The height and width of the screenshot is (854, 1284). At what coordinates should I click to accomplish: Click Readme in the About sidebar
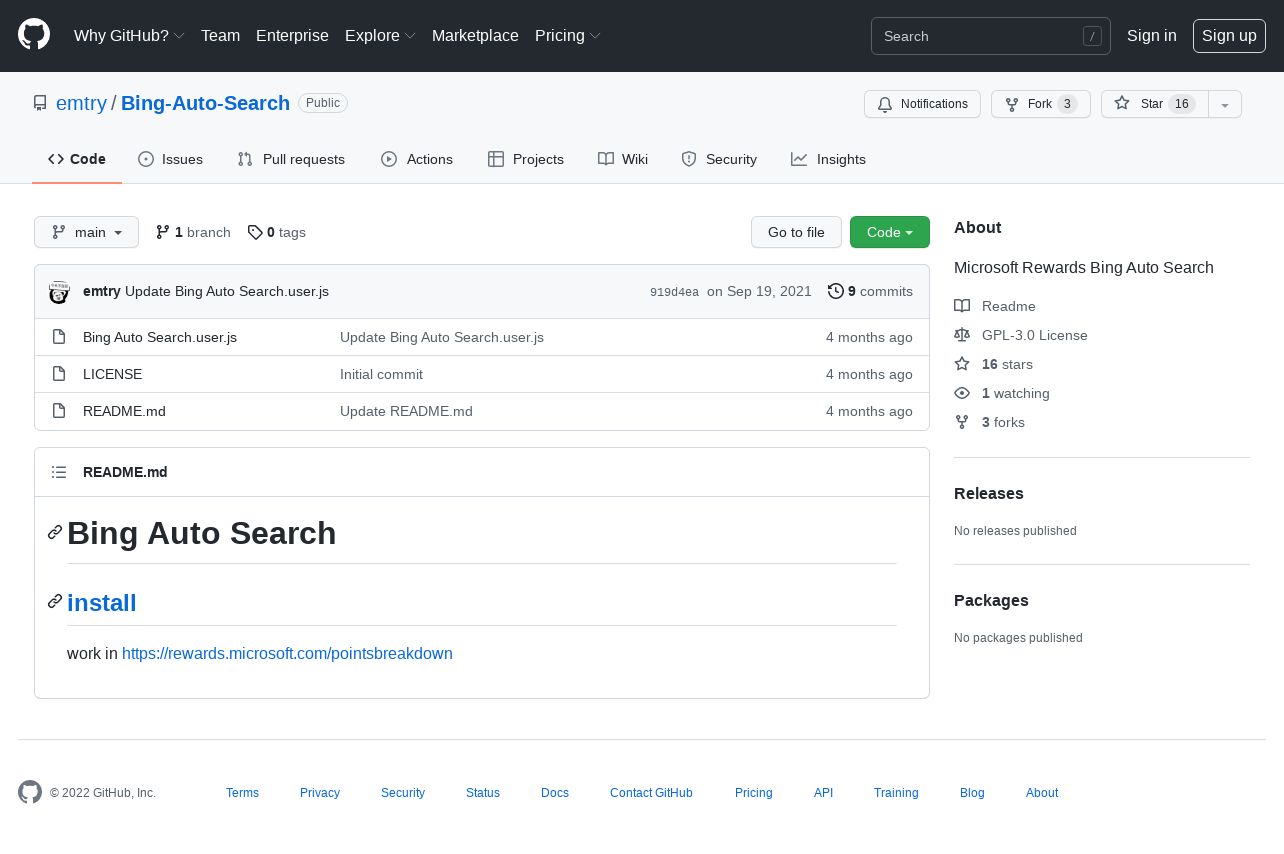point(995,306)
